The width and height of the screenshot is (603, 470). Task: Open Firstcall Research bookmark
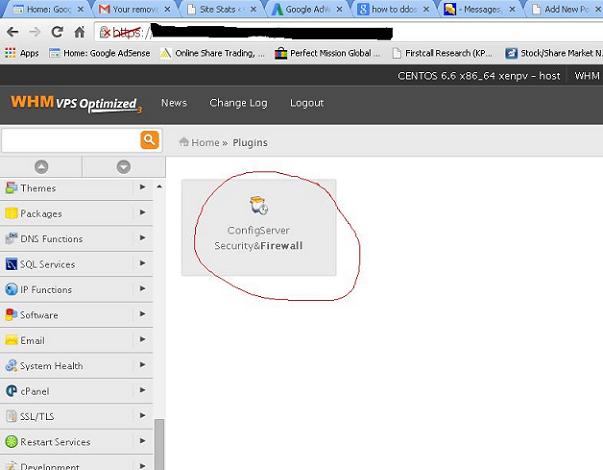[x=442, y=53]
